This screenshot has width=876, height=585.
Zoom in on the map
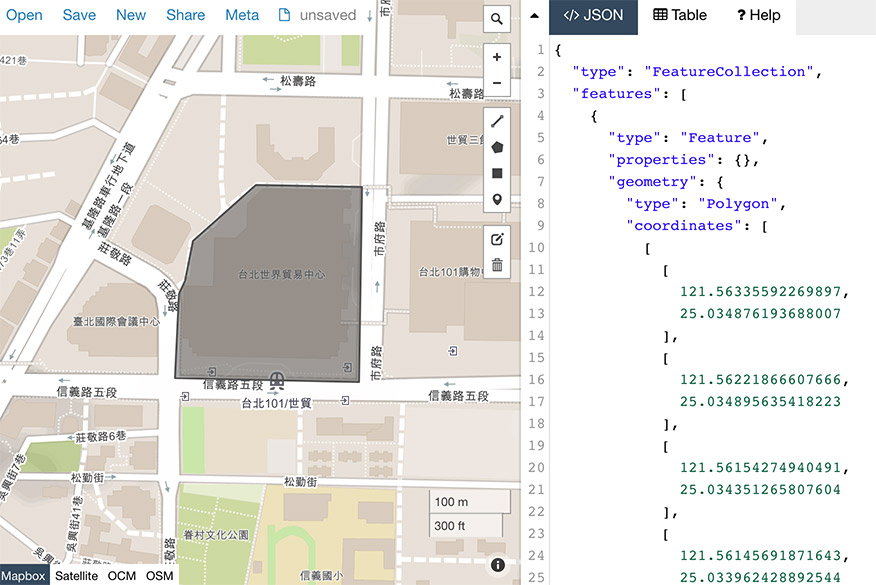(x=496, y=58)
